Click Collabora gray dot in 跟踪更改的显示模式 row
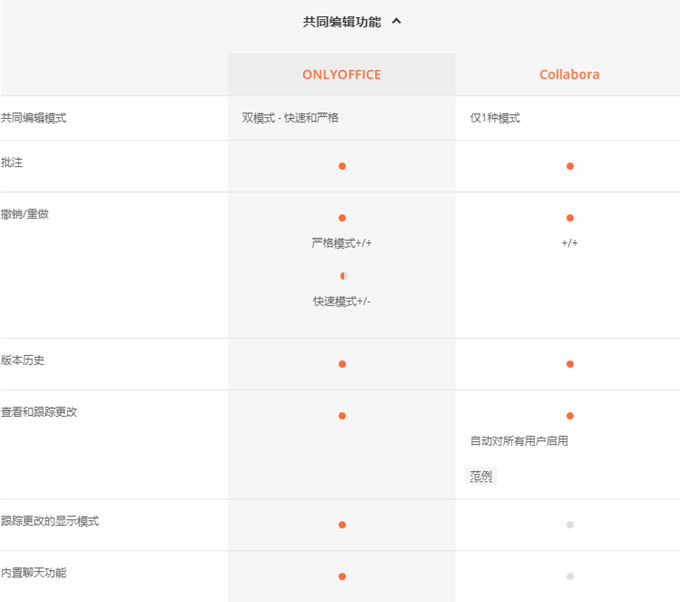 570,524
